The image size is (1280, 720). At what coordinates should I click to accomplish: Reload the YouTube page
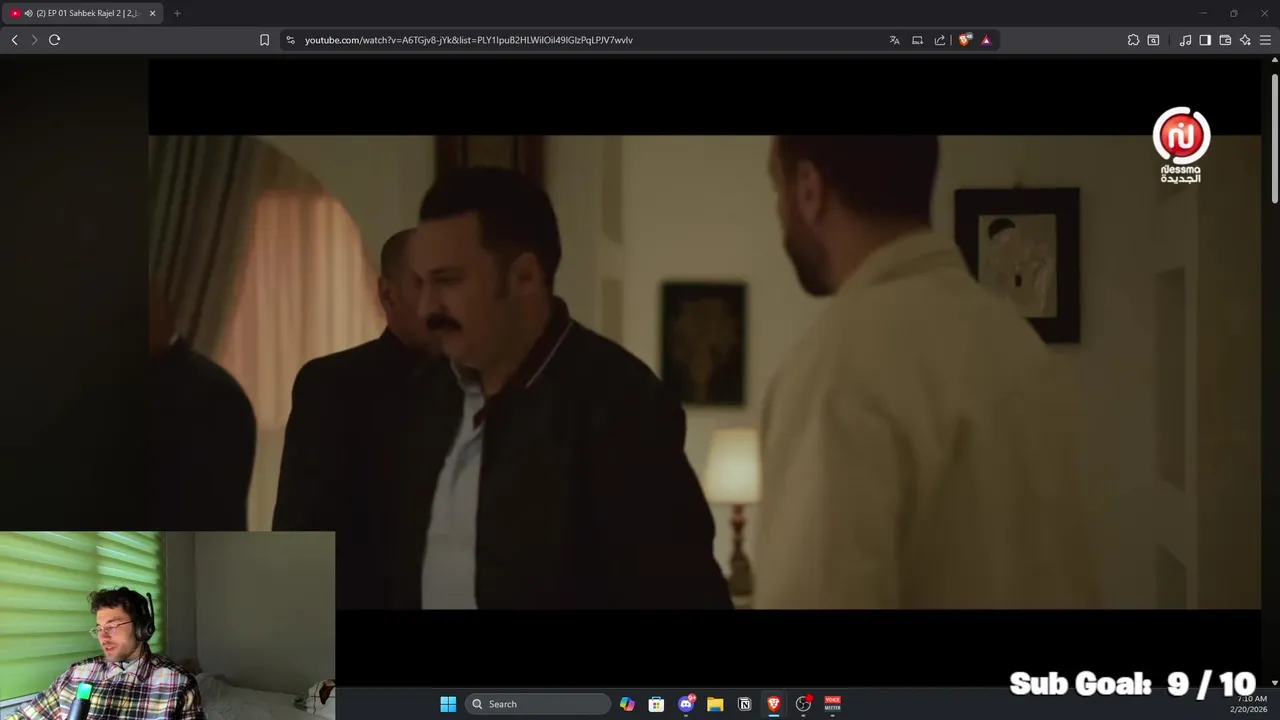55,40
